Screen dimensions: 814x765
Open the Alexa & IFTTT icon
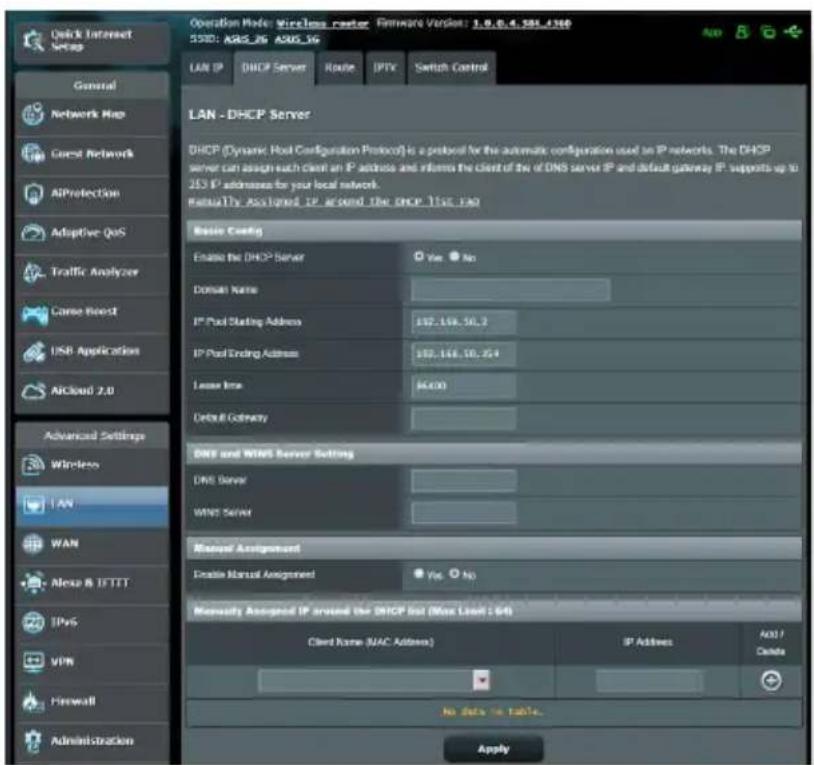pos(34,583)
